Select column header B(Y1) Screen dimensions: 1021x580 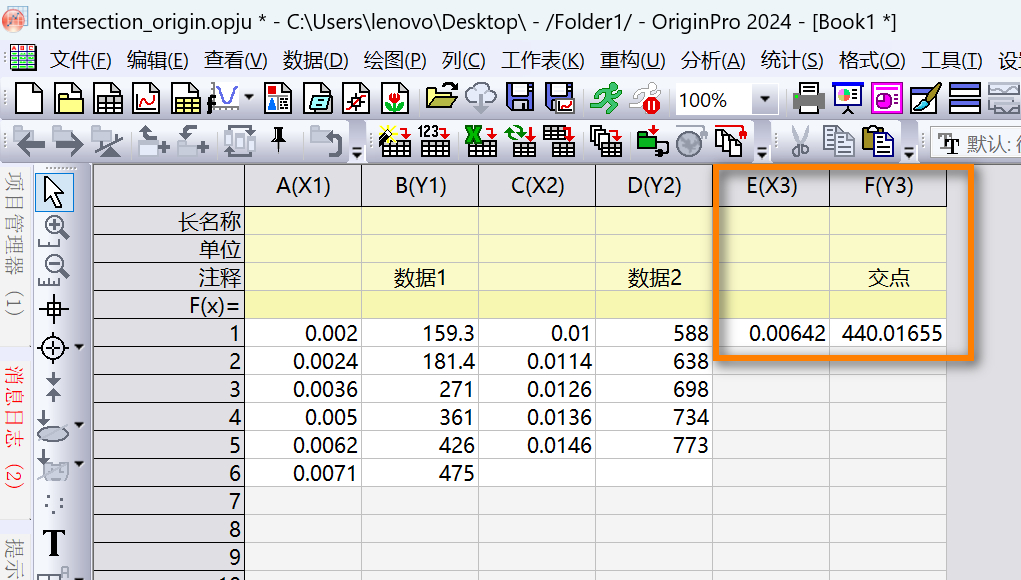[420, 186]
